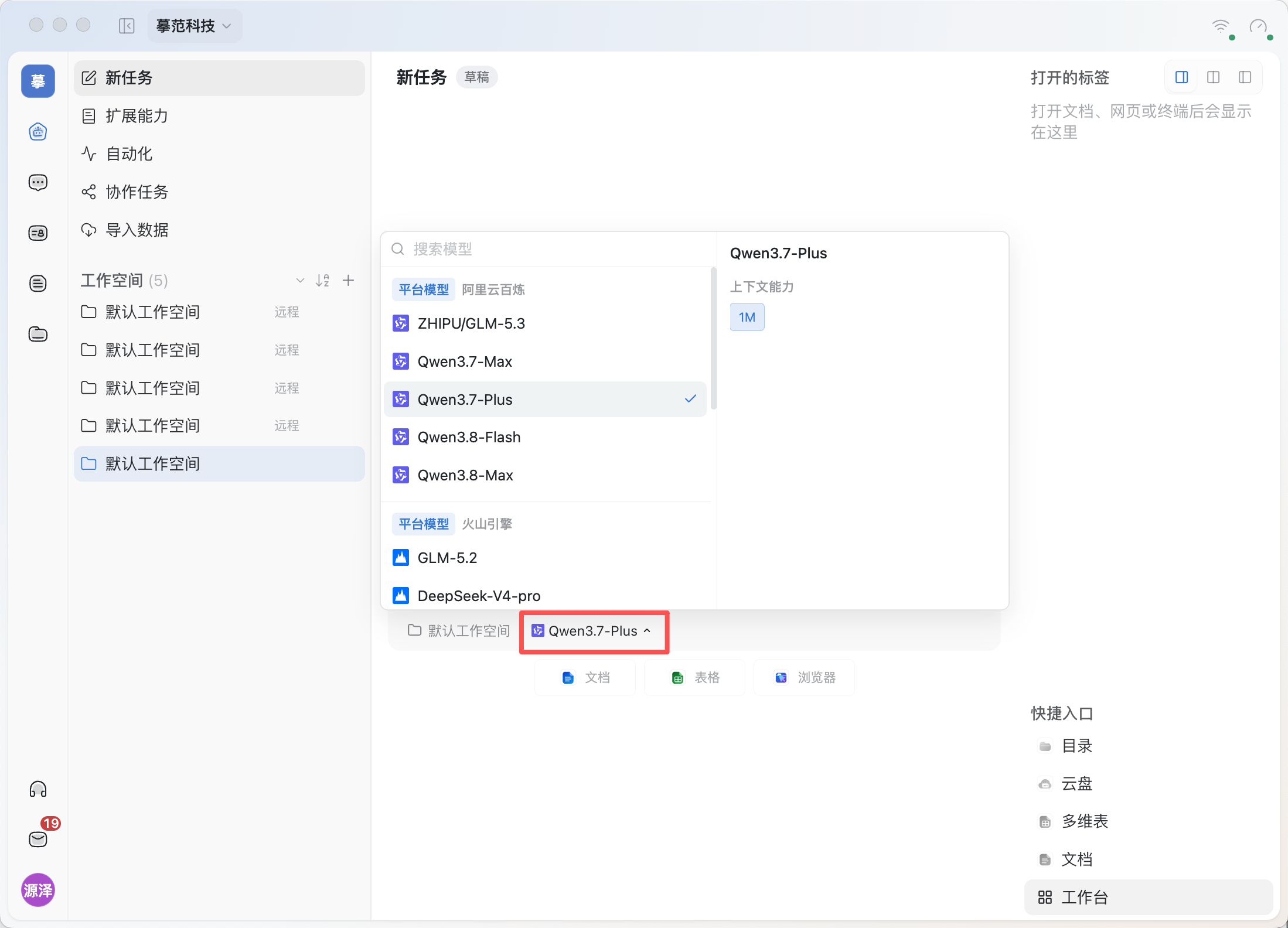This screenshot has height=928, width=1288.
Task: Open 自动化 in the sidebar
Action: [x=219, y=154]
